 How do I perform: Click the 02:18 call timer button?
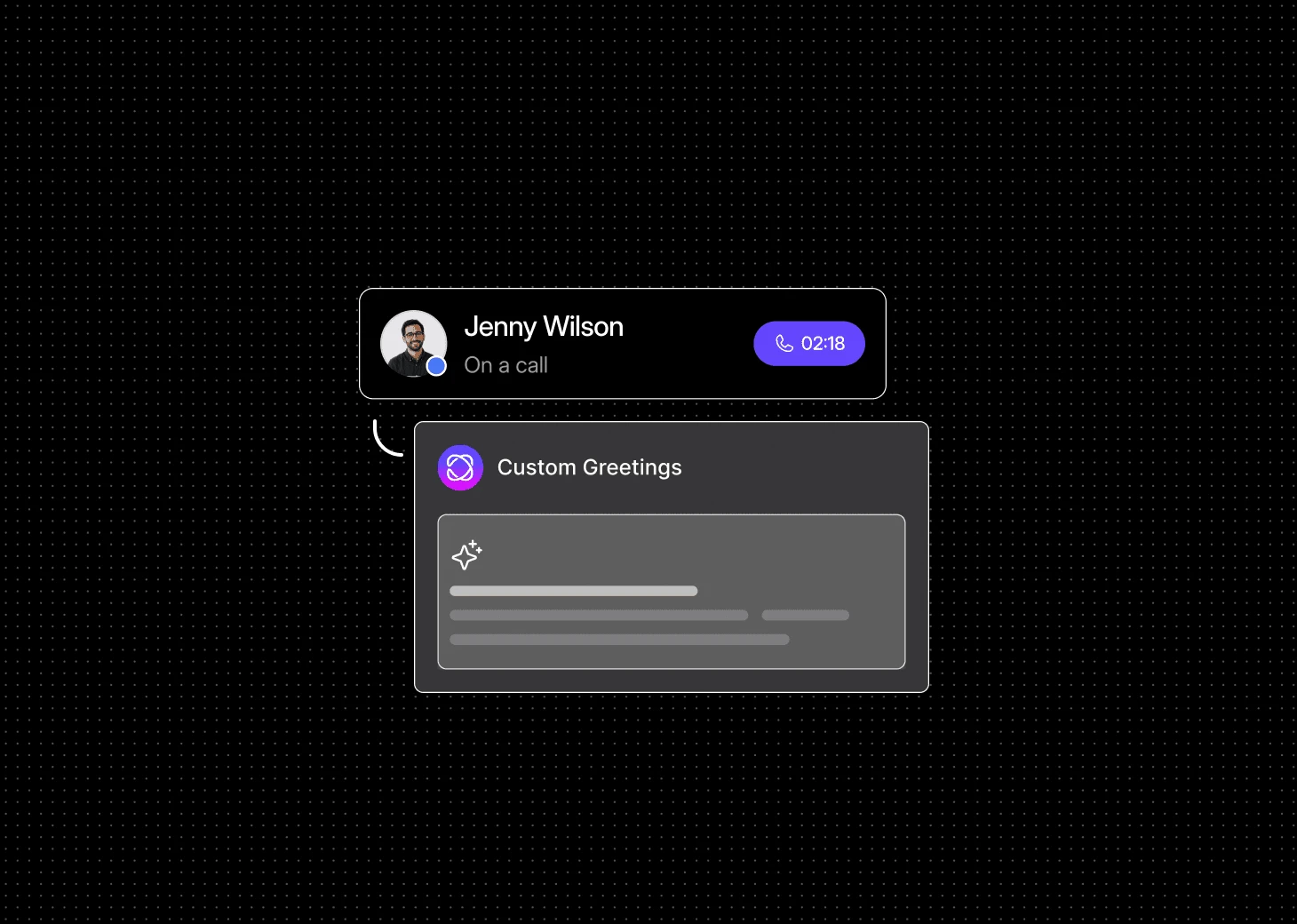pyautogui.click(x=809, y=344)
